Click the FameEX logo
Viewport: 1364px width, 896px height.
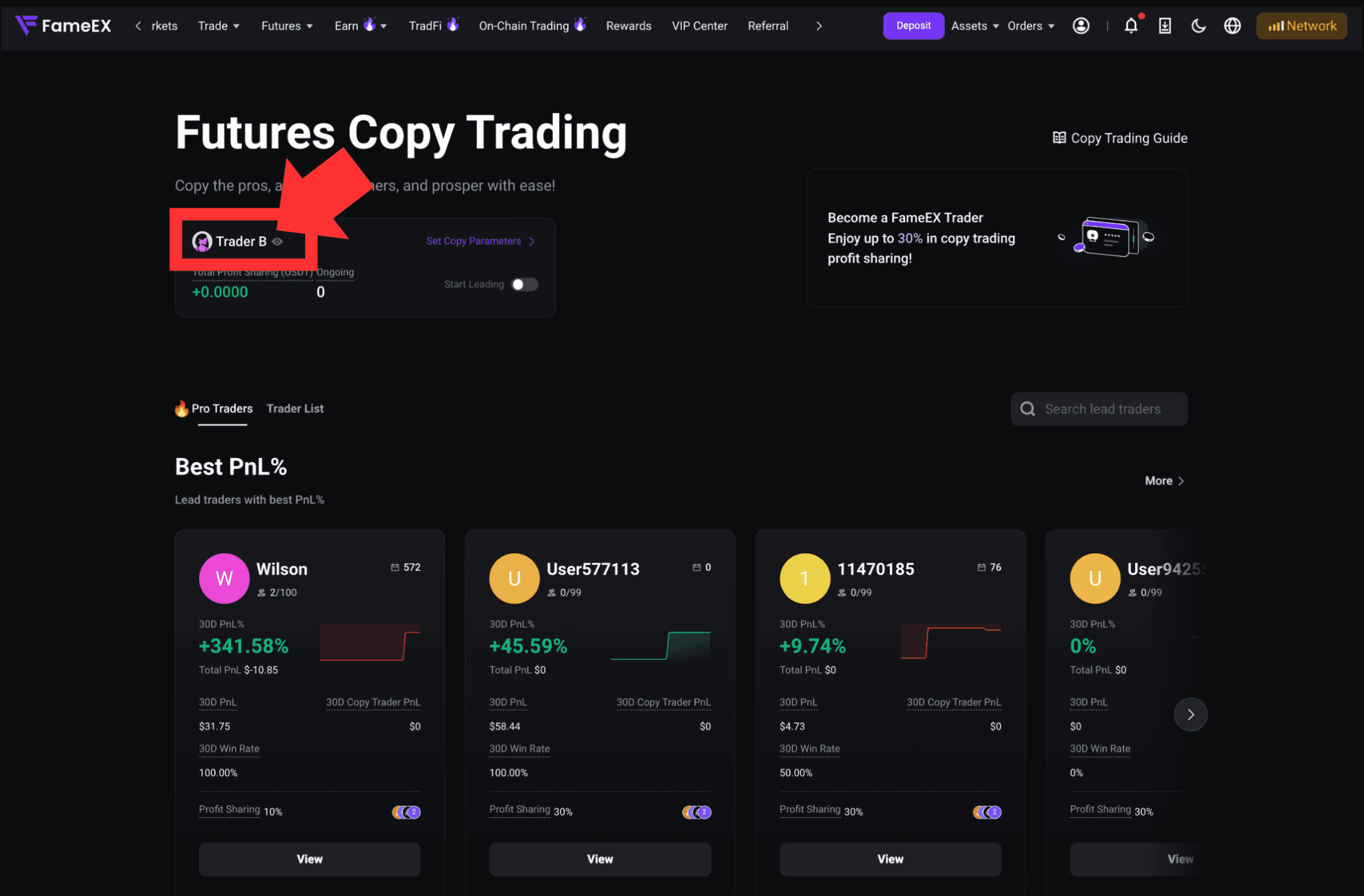click(x=63, y=25)
